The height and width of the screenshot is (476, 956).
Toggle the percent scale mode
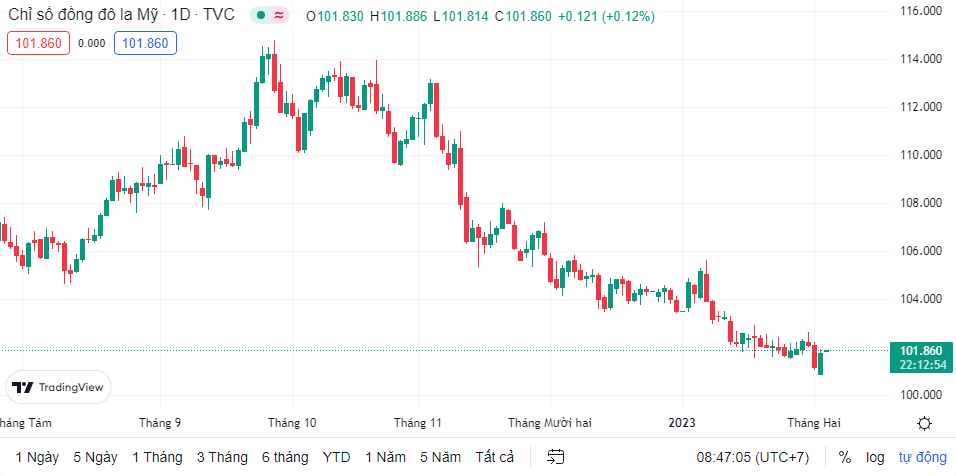coord(845,457)
